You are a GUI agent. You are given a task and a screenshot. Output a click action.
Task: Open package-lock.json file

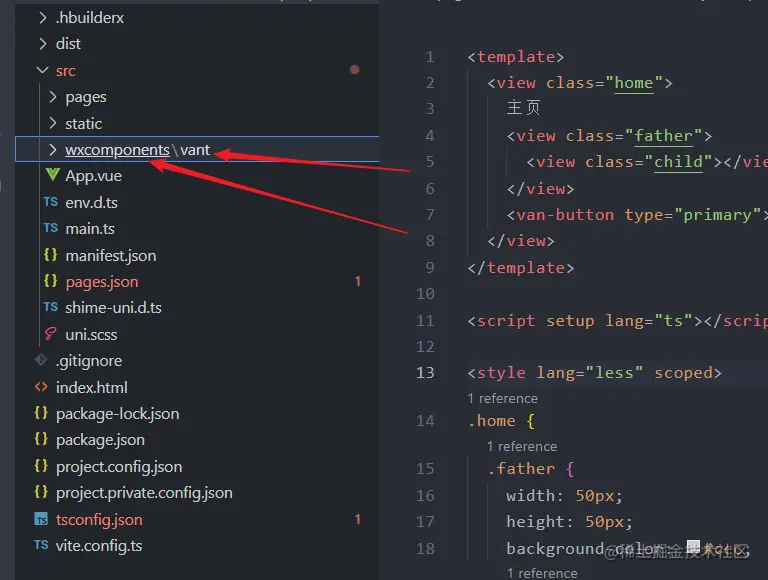coord(118,414)
